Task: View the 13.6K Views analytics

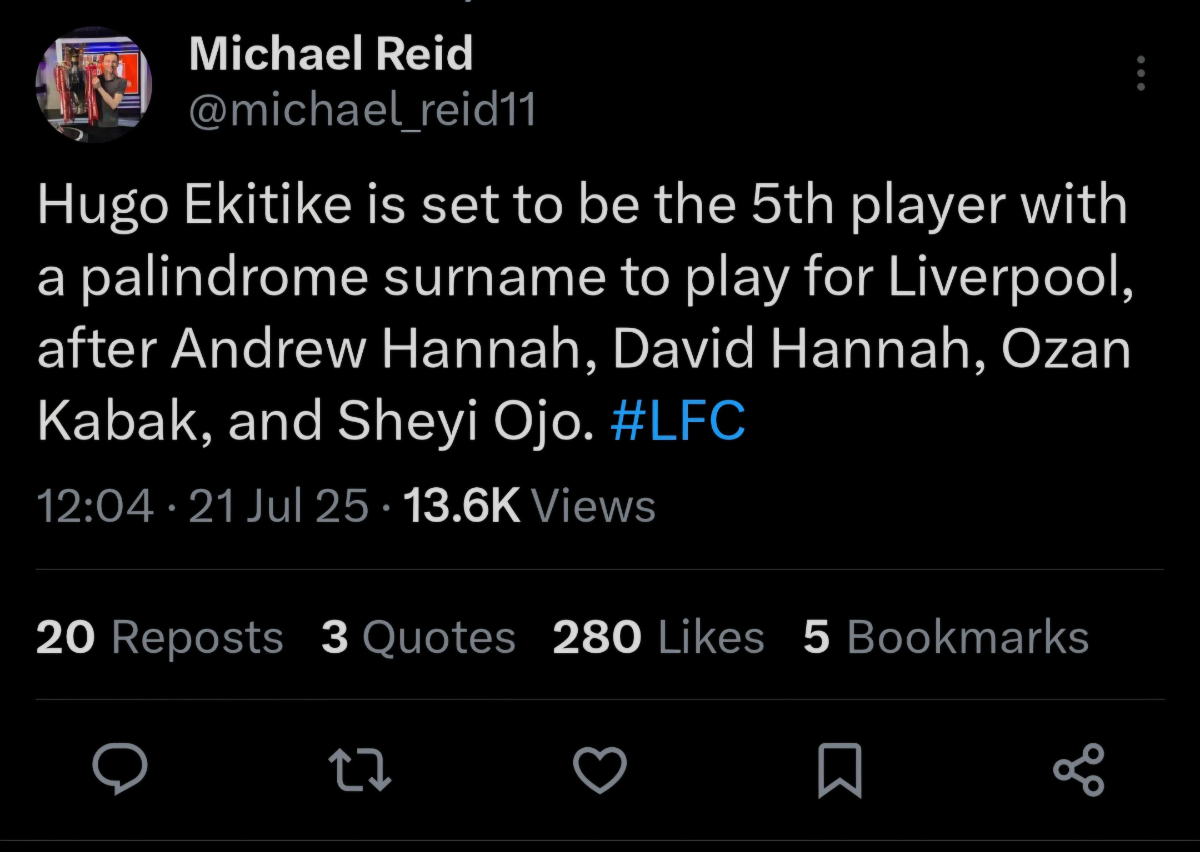Action: click(x=528, y=506)
